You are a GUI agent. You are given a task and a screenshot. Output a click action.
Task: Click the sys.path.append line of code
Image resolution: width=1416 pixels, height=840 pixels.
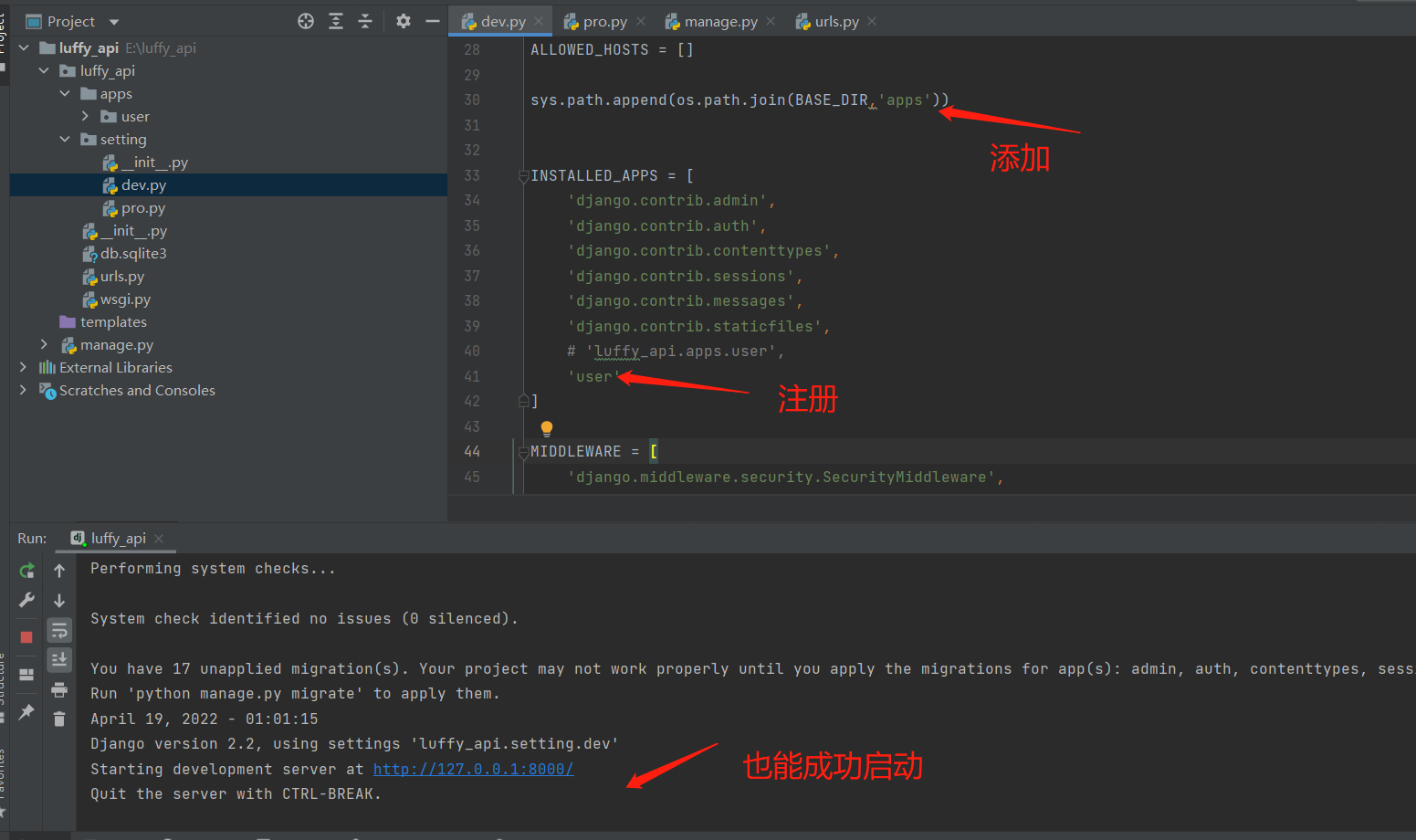pyautogui.click(x=739, y=100)
